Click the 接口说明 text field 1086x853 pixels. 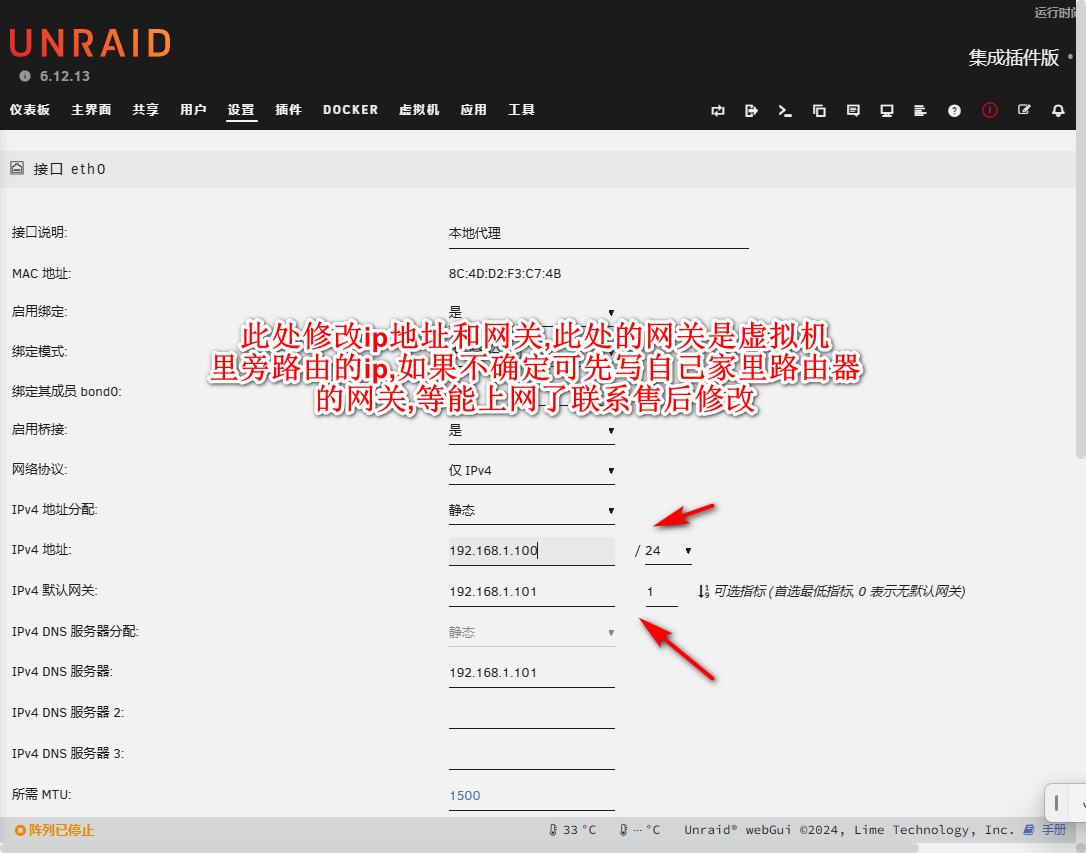point(598,234)
